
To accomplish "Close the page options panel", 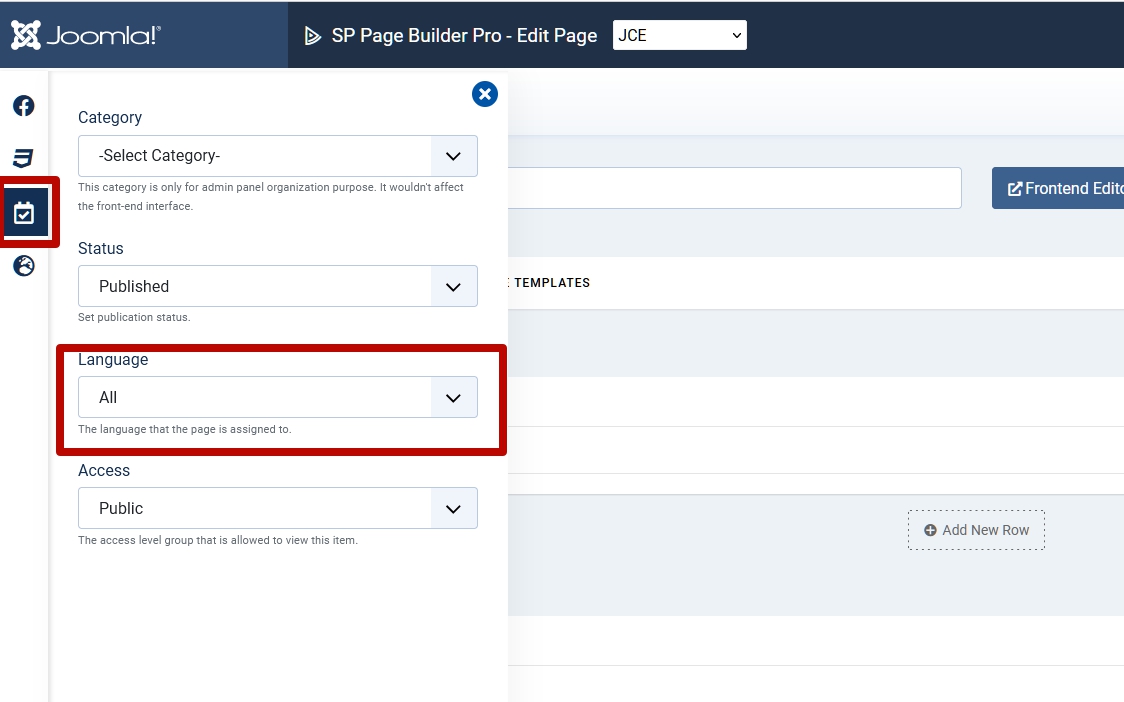I will click(x=485, y=94).
